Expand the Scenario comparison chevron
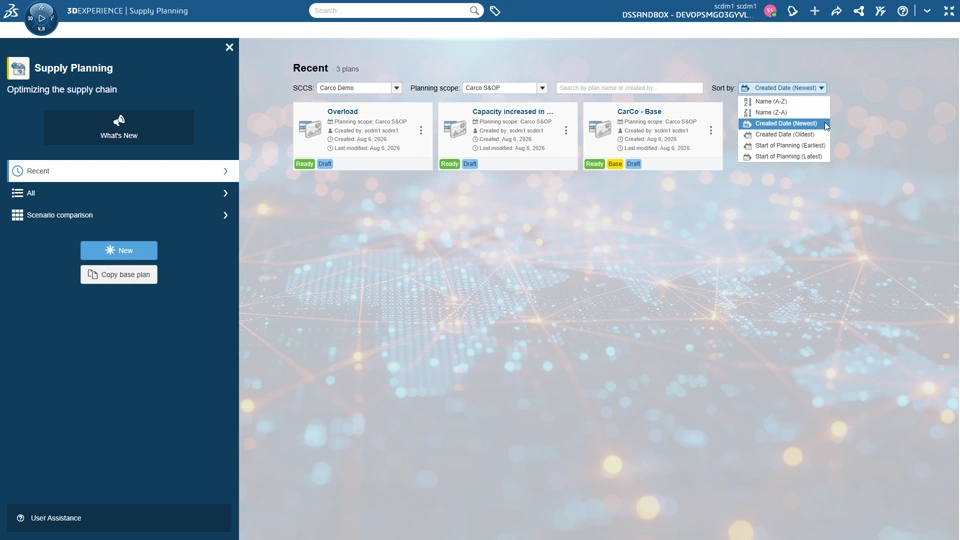This screenshot has height=540, width=960. (x=225, y=215)
